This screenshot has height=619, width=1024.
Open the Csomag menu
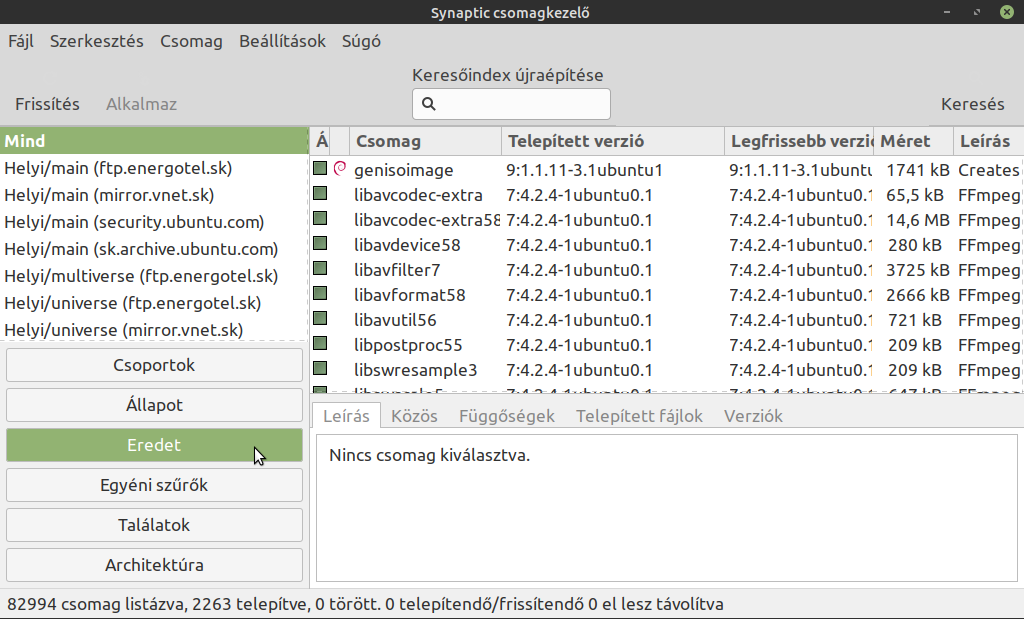tap(191, 41)
